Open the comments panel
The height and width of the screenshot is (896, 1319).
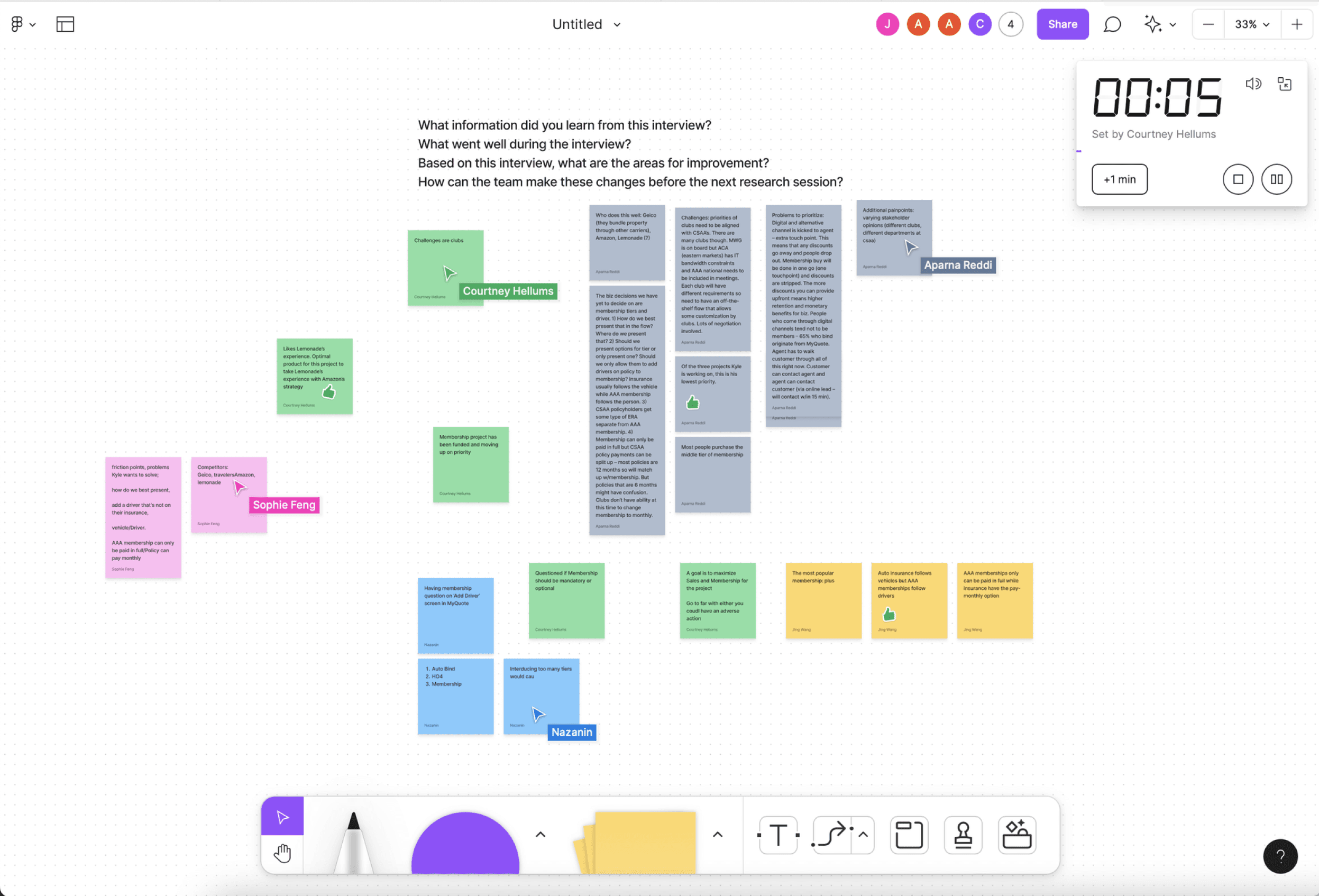point(1112,24)
